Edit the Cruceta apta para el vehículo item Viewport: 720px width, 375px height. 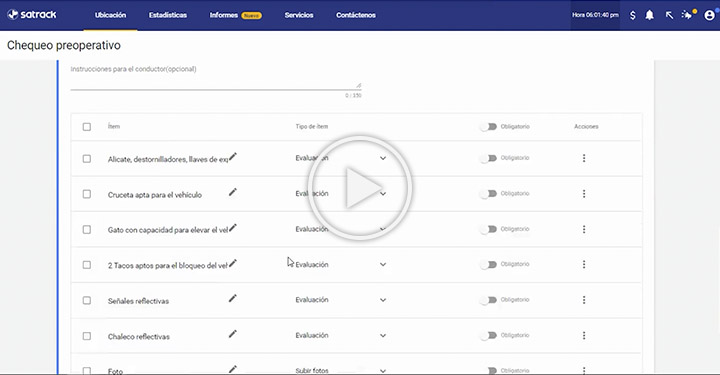233,192
